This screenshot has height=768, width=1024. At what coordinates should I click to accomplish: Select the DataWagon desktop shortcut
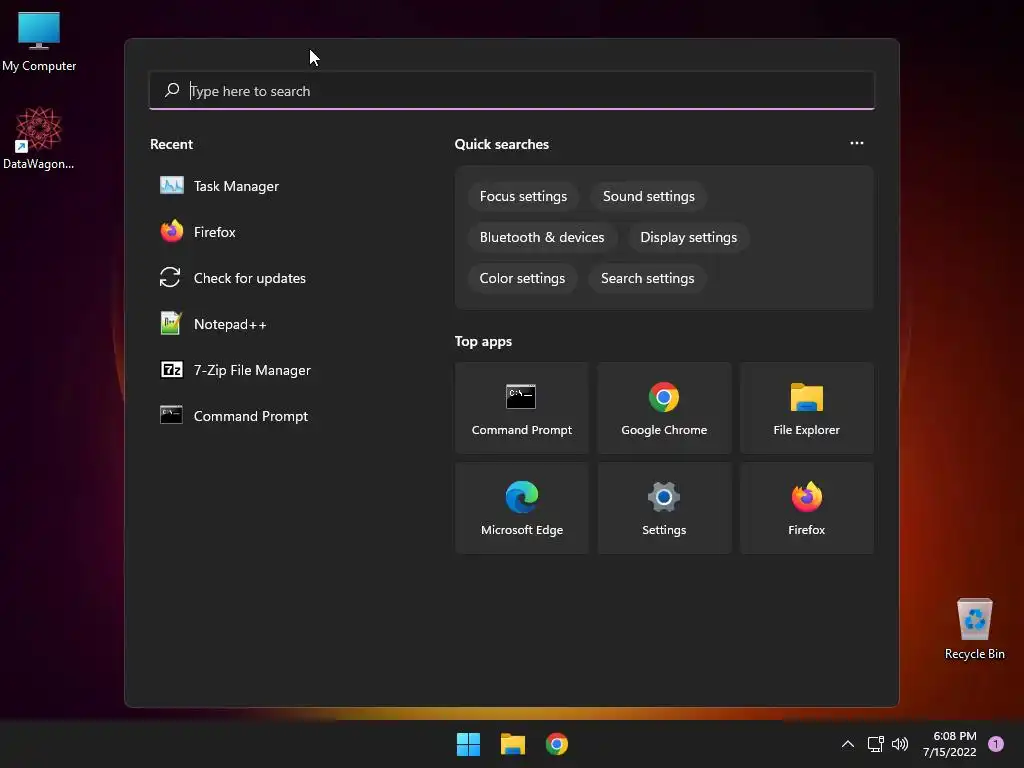pyautogui.click(x=39, y=138)
